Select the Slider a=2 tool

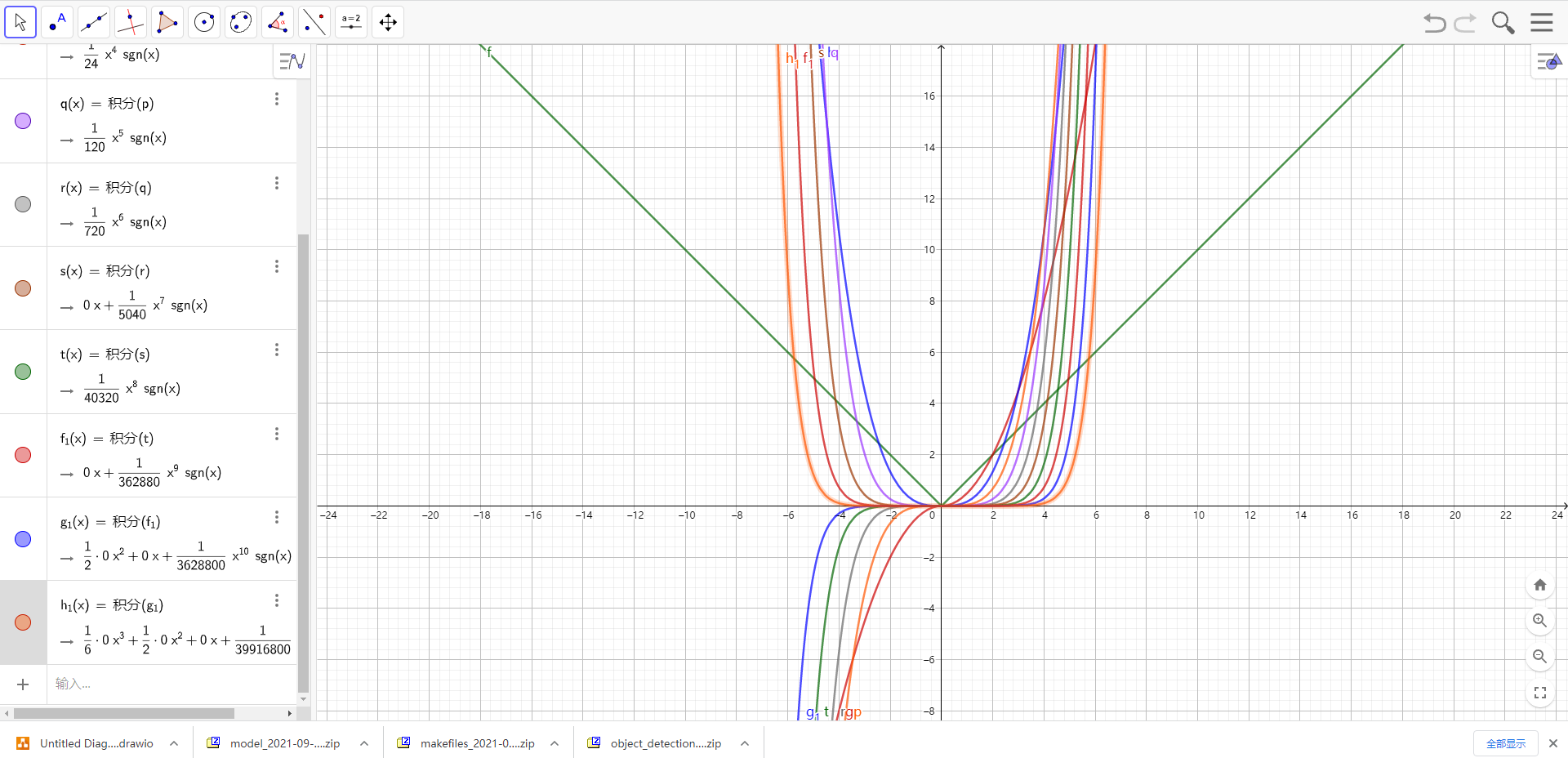pyautogui.click(x=351, y=22)
